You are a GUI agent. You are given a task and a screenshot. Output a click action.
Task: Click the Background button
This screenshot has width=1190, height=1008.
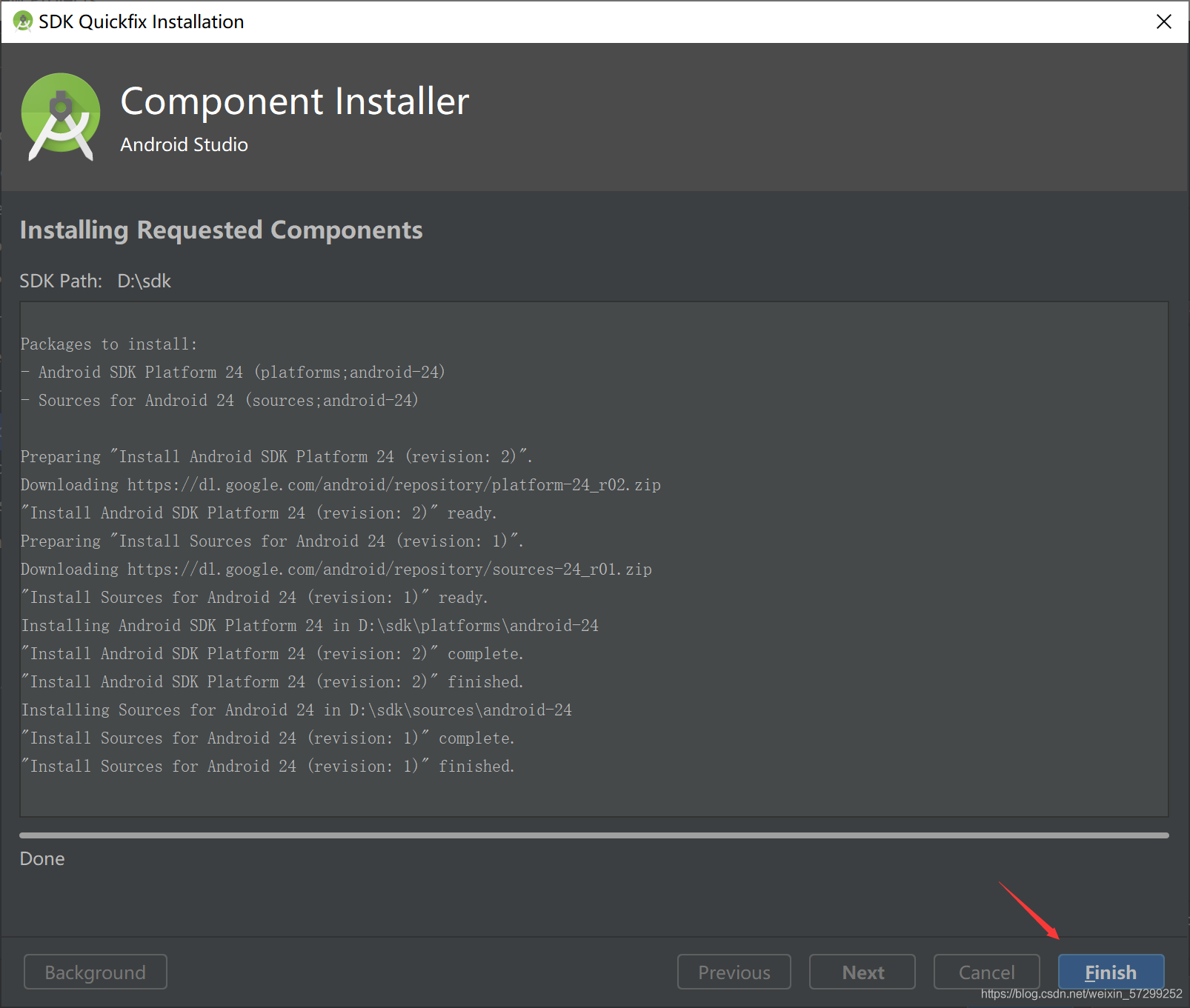(x=96, y=972)
